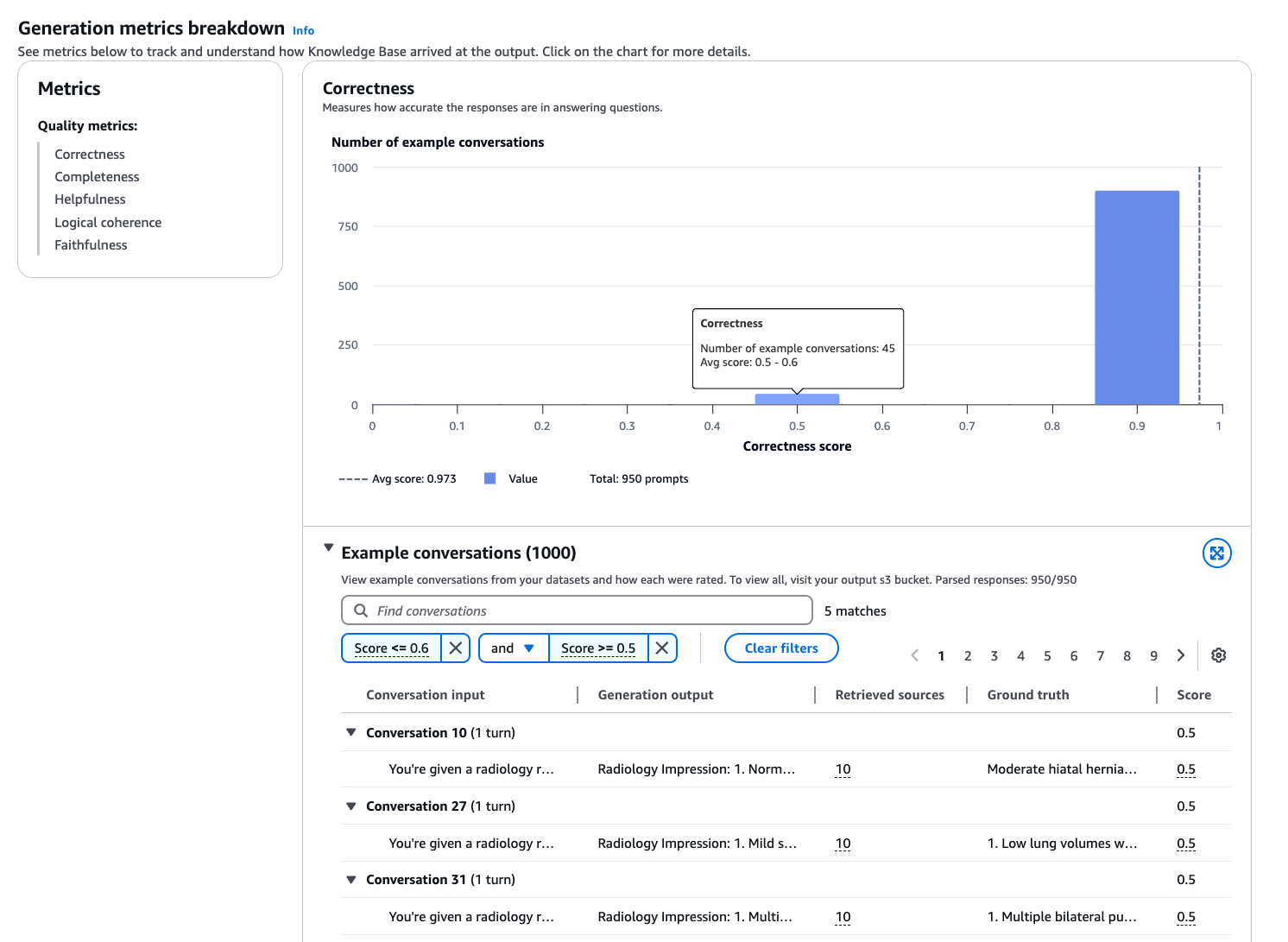Select the Faithfulness quality metric
The height and width of the screenshot is (942, 1288).
tap(91, 244)
